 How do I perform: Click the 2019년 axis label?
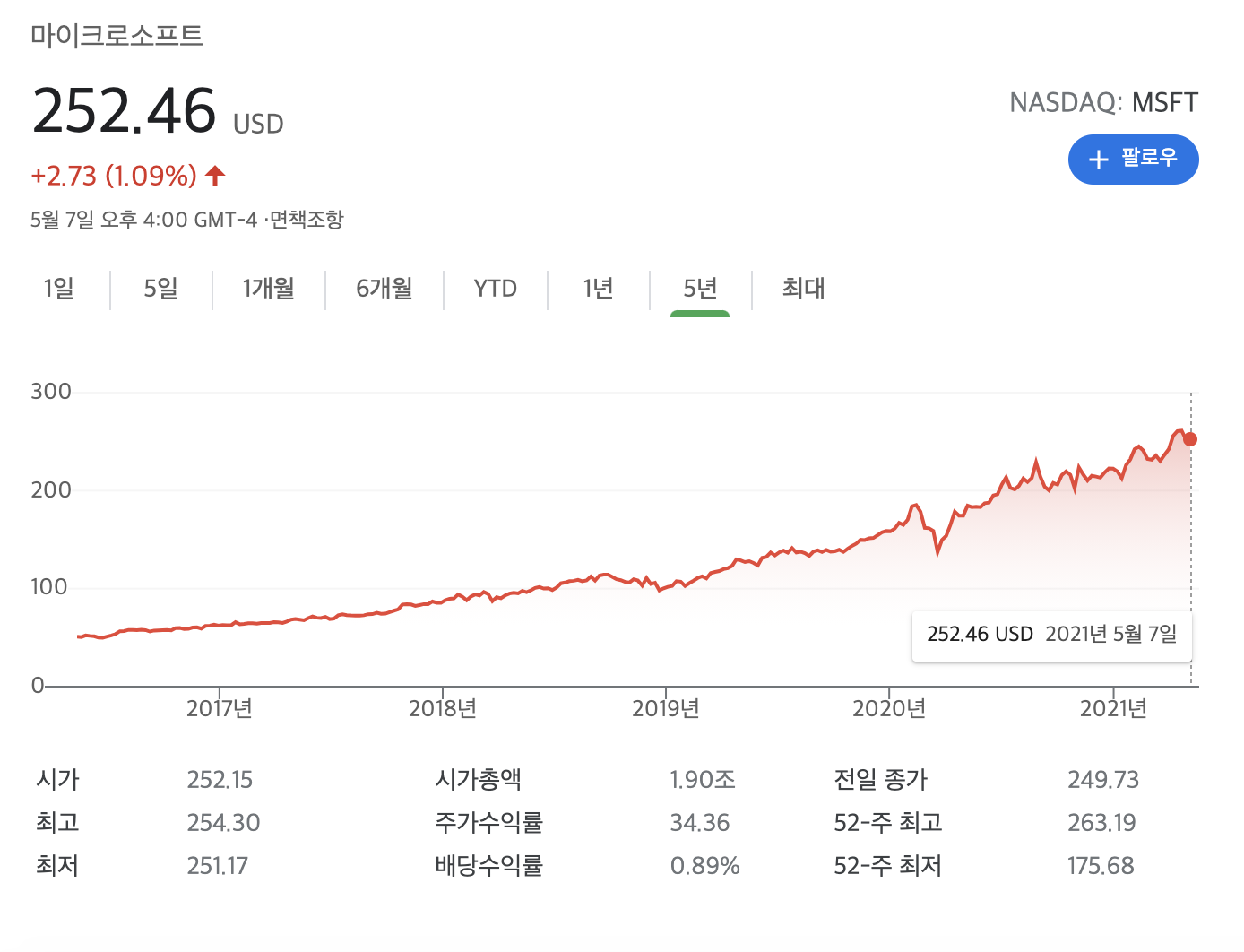coord(666,709)
